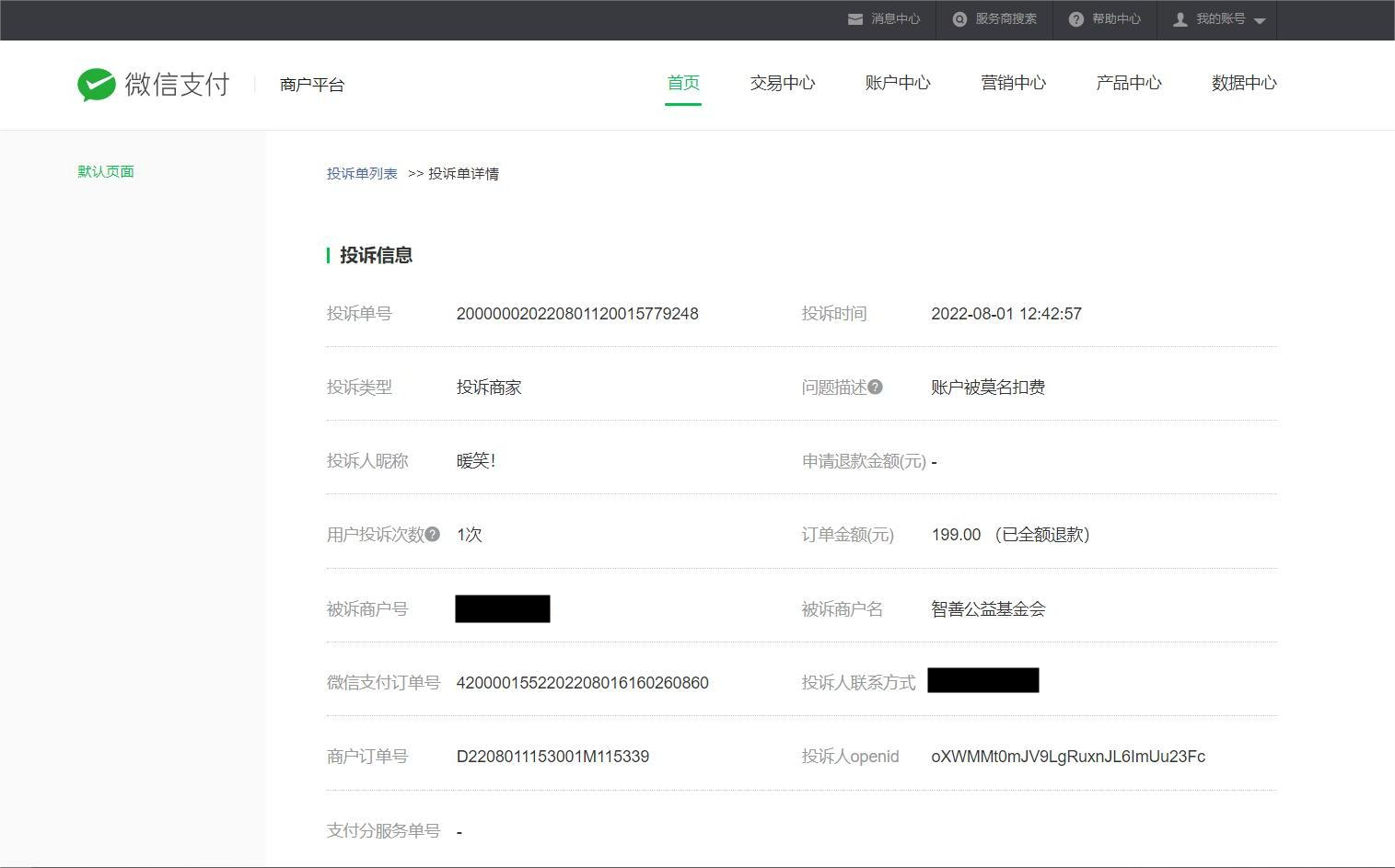Click the 微信支付 brand text

click(178, 85)
